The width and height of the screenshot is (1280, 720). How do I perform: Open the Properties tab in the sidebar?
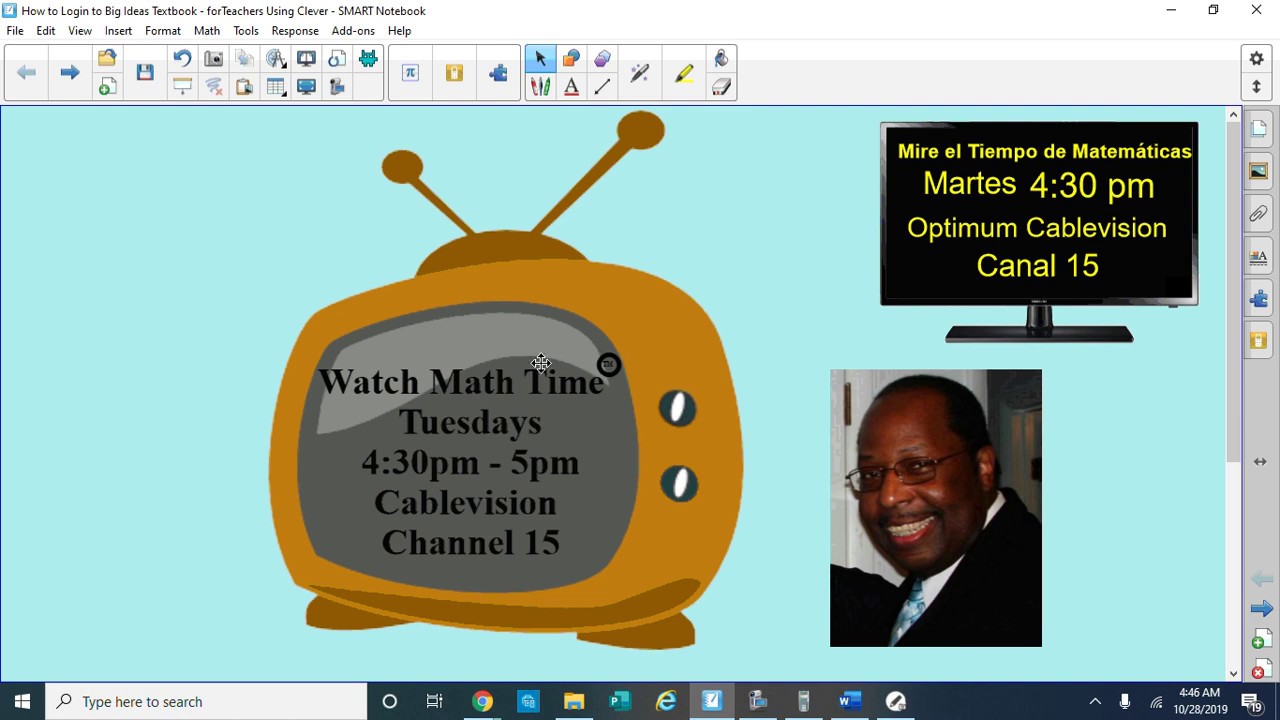pyautogui.click(x=1259, y=257)
